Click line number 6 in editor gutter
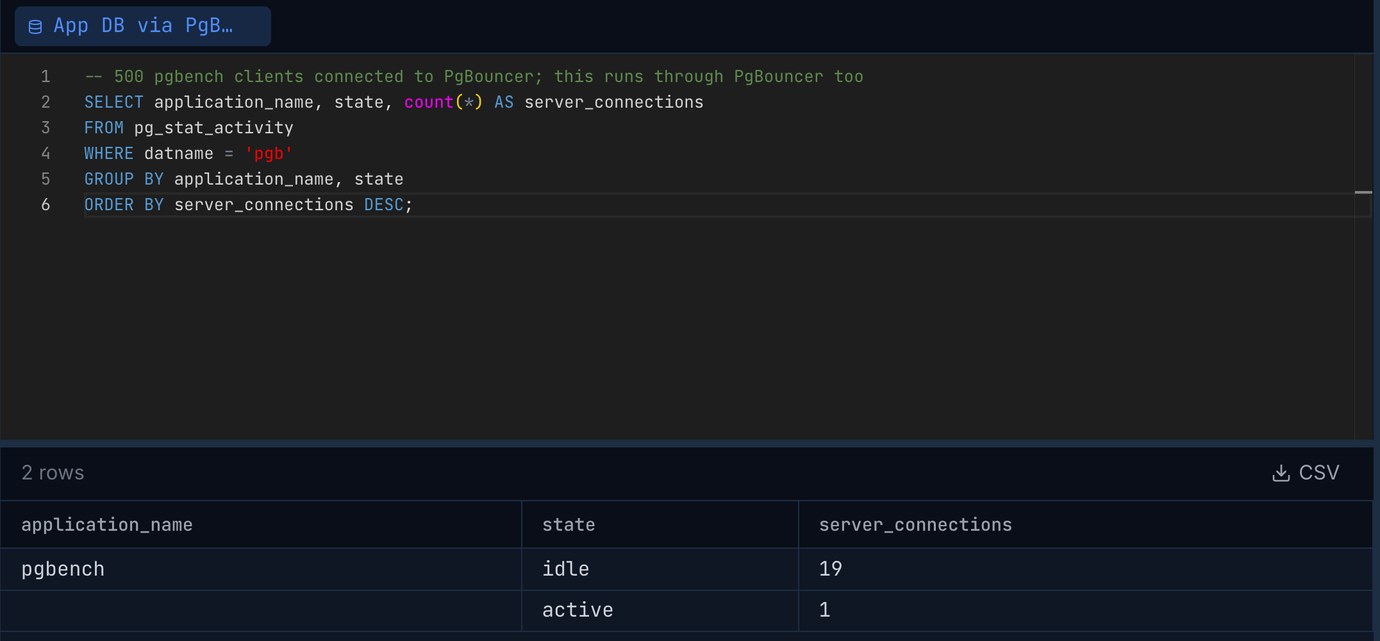1380x641 pixels. 45,204
